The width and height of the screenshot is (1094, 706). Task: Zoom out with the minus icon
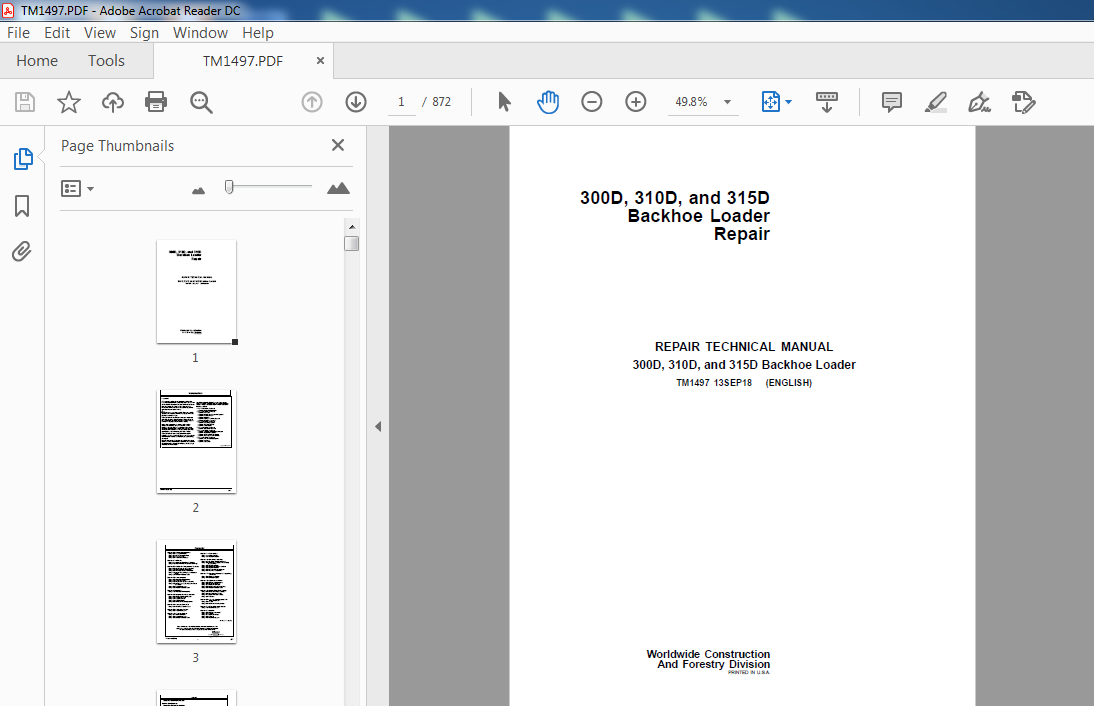click(592, 102)
